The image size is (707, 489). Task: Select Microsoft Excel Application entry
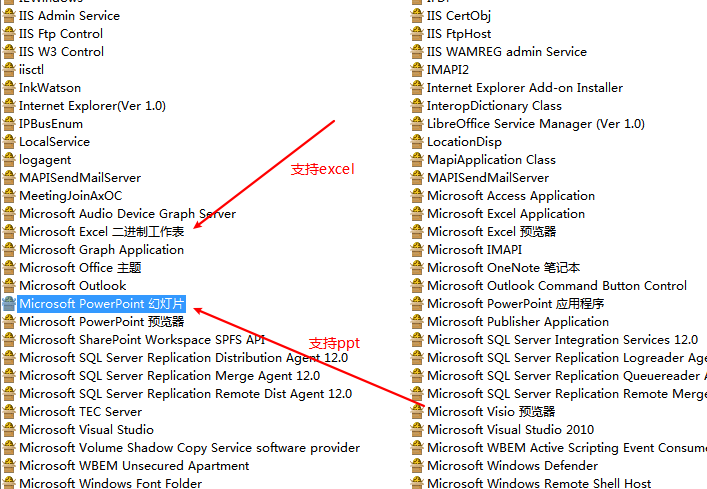[x=505, y=214]
